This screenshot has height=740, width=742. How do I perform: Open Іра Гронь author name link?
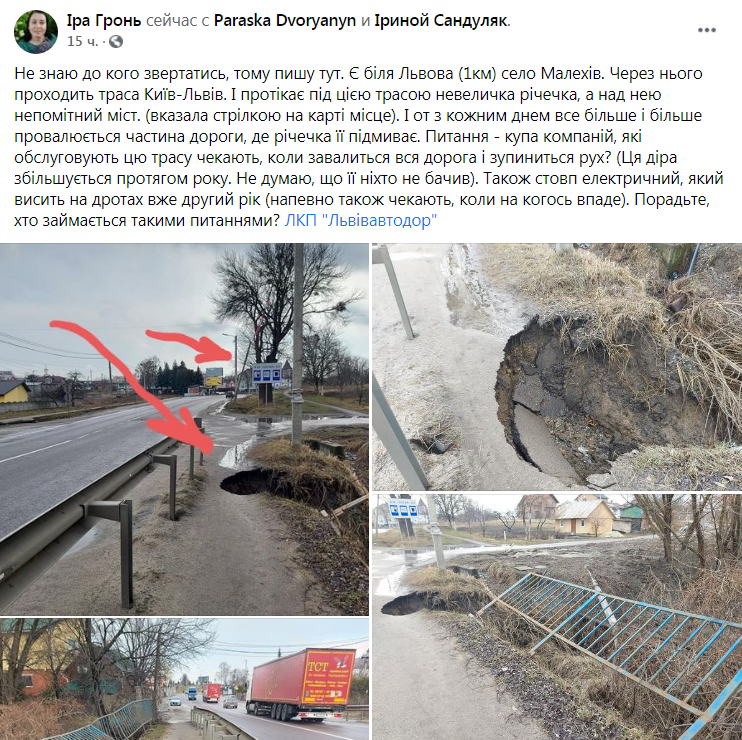[104, 21]
